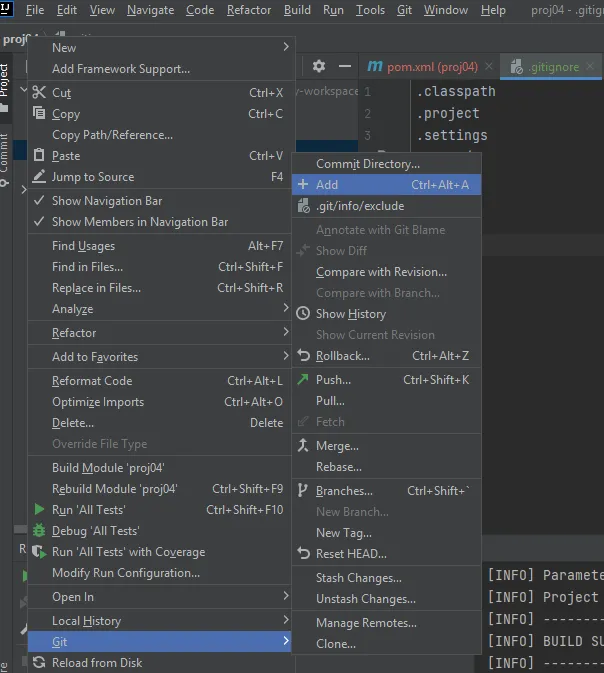Image resolution: width=604 pixels, height=673 pixels.
Task: Collapse the expanded project tree node
Action: pyautogui.click(x=23, y=90)
